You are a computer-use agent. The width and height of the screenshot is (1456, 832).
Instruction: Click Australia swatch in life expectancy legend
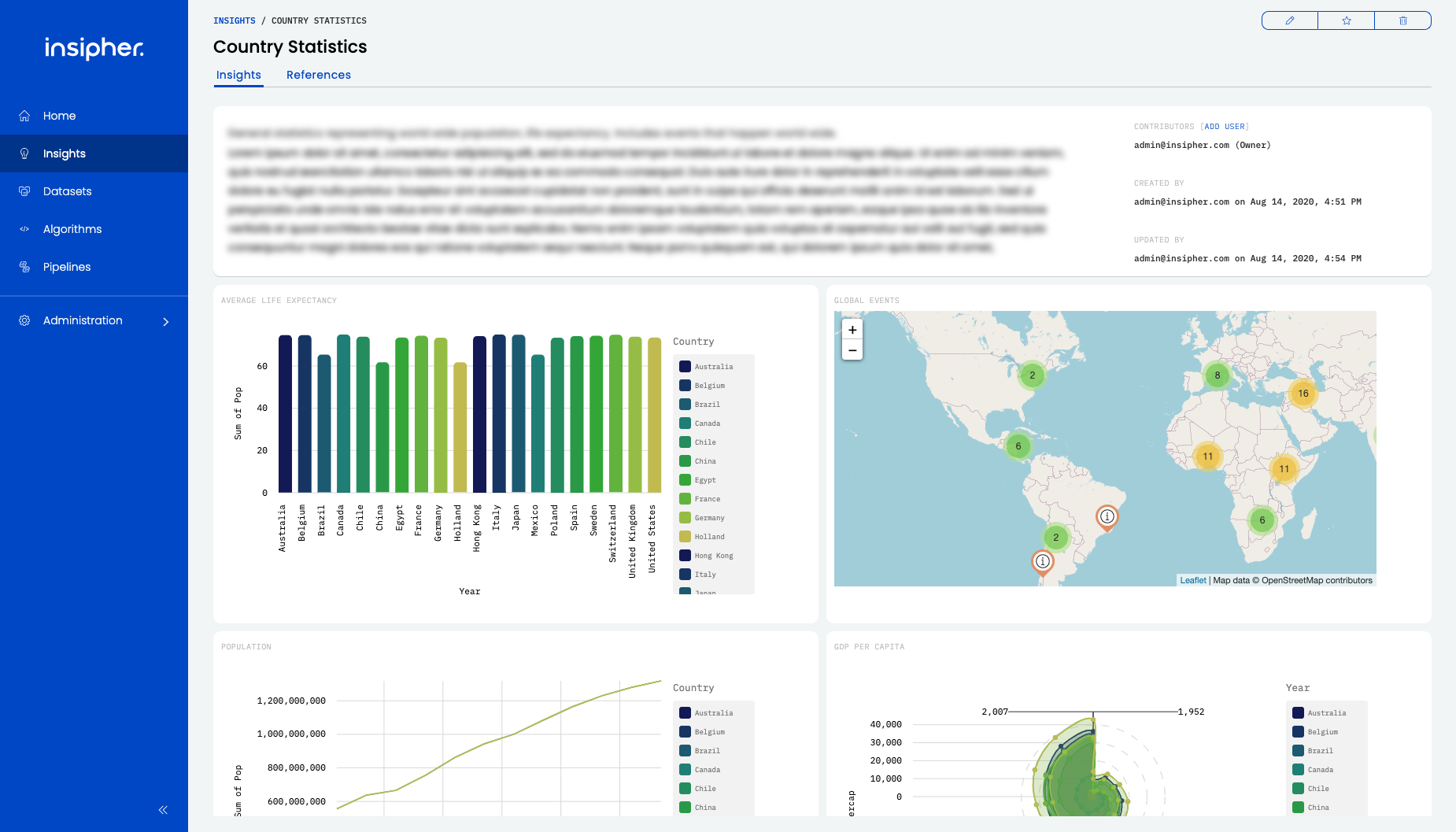click(685, 367)
